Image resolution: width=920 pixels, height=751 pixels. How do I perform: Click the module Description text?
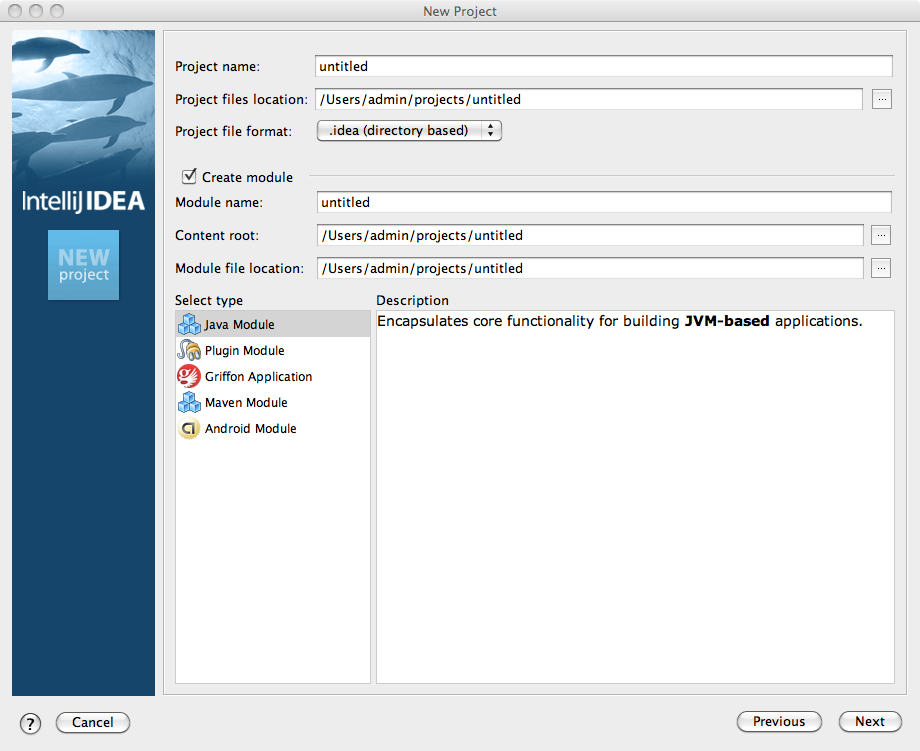coord(620,321)
